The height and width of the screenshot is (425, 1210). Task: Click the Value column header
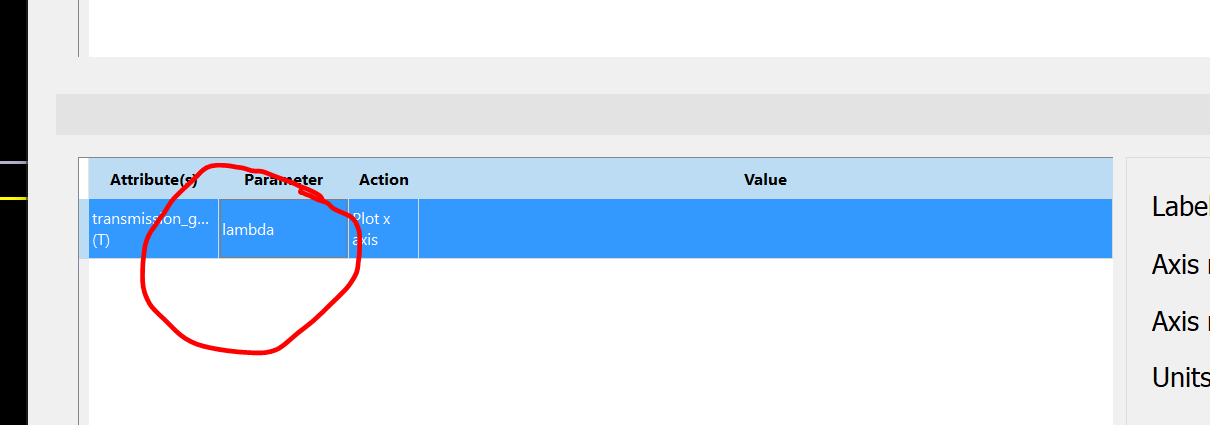click(x=765, y=180)
